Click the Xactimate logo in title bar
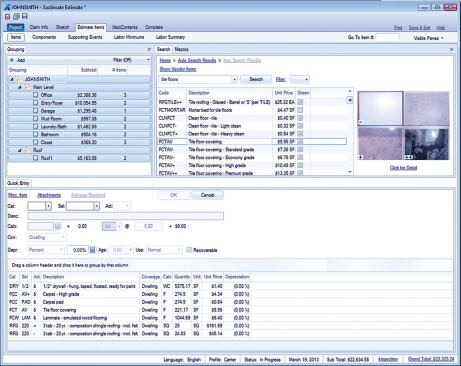This screenshot has width=461, height=366. tap(7, 7)
